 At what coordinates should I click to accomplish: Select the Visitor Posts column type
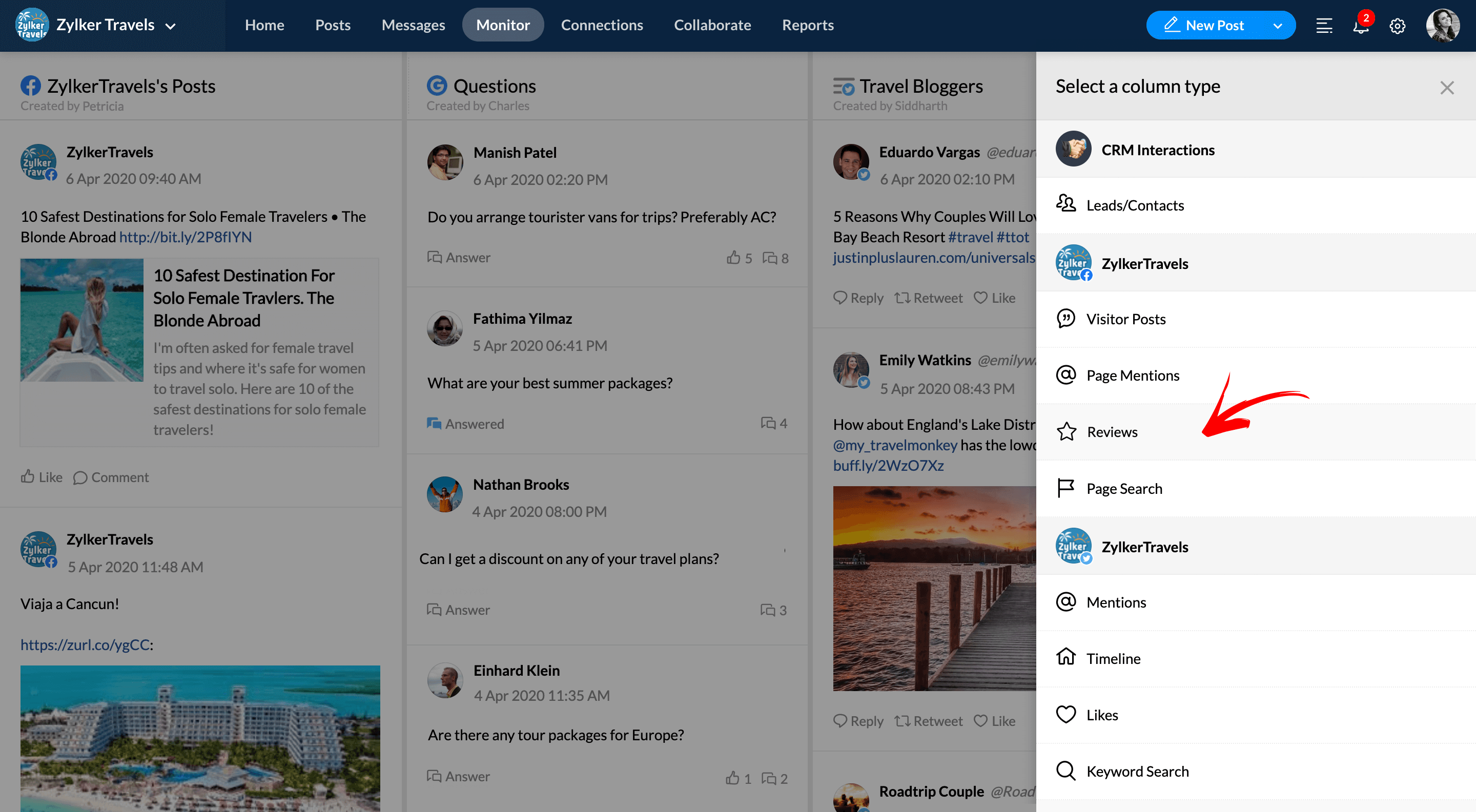1125,319
